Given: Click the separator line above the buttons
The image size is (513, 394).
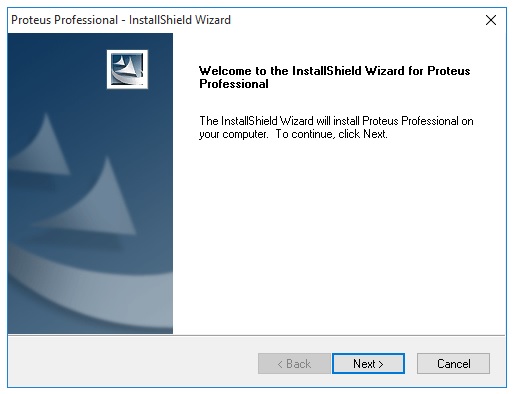Looking at the screenshot, I should point(256,335).
